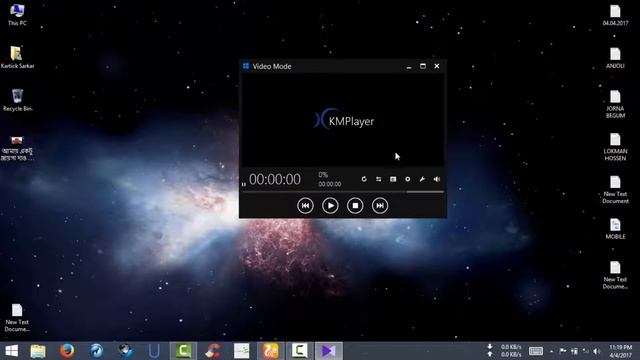Screen dimensions: 640x360
Task: Open the CCleaner icon in the taskbar
Action: (213, 351)
